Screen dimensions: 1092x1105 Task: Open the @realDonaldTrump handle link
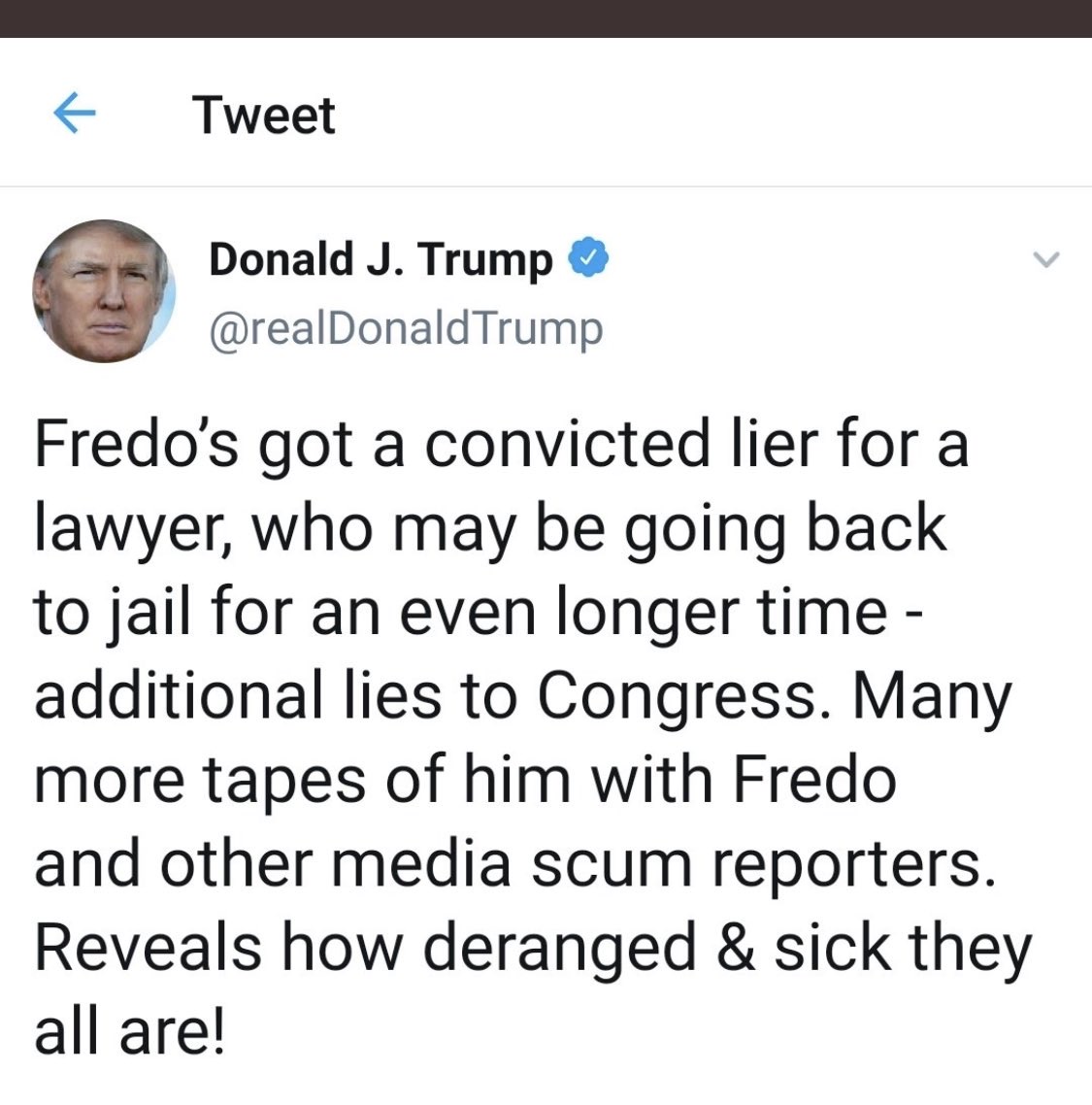pyautogui.click(x=406, y=328)
